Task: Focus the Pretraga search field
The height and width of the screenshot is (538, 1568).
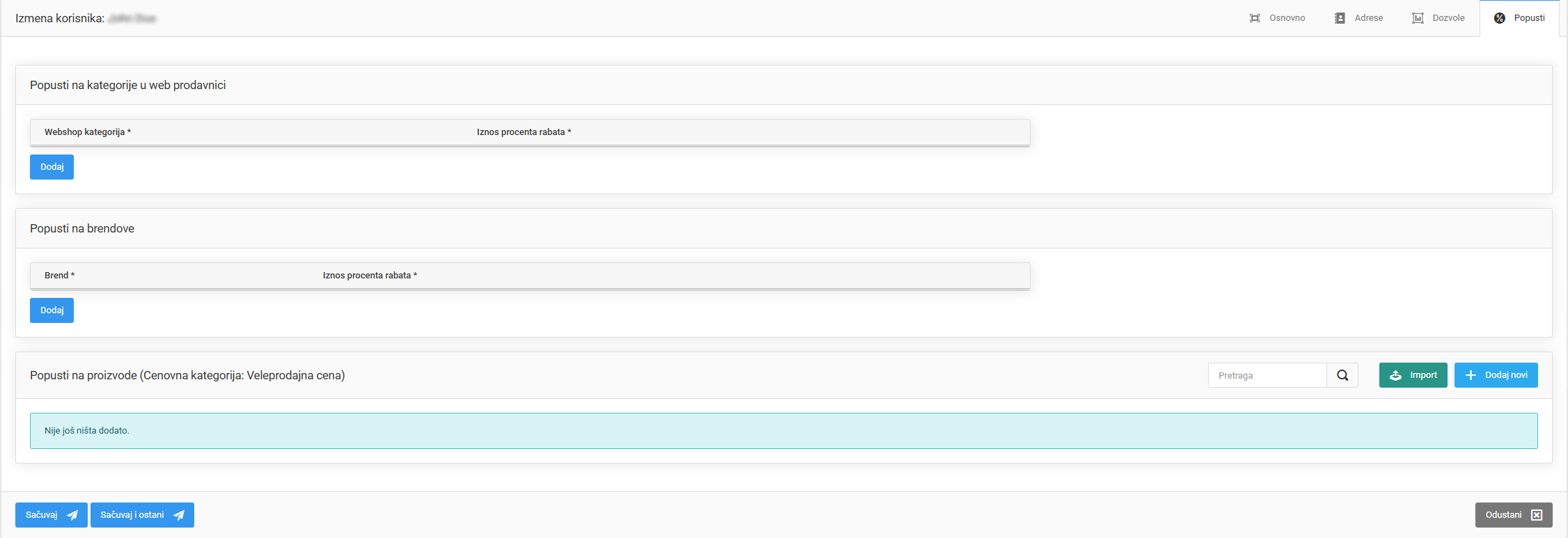Action: (x=1267, y=375)
